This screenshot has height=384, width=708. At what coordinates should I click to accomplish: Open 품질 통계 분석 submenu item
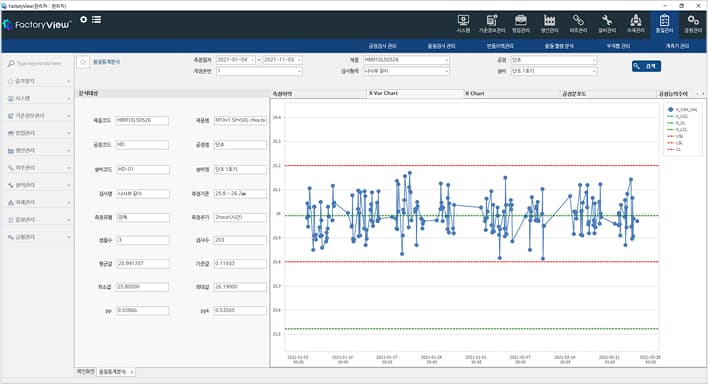[559, 46]
